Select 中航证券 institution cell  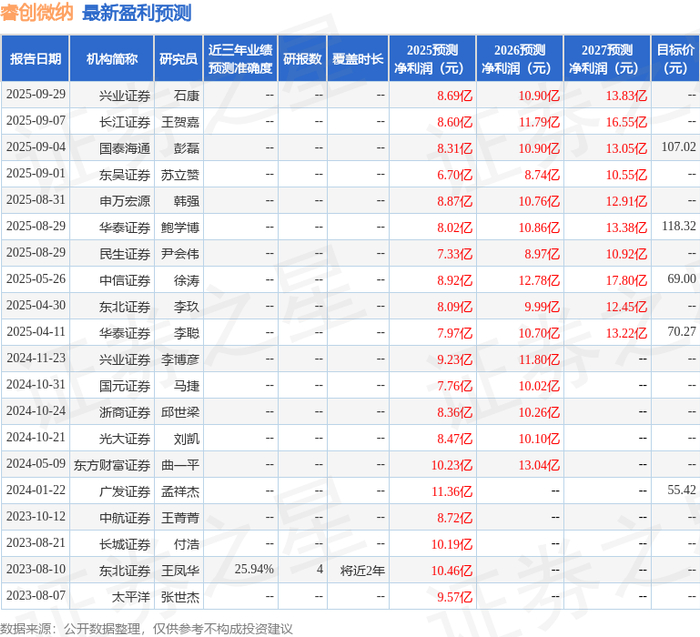click(x=125, y=517)
